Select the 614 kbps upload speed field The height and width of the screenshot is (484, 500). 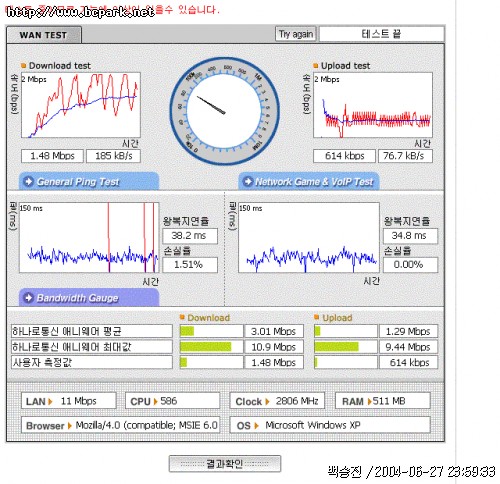344,156
